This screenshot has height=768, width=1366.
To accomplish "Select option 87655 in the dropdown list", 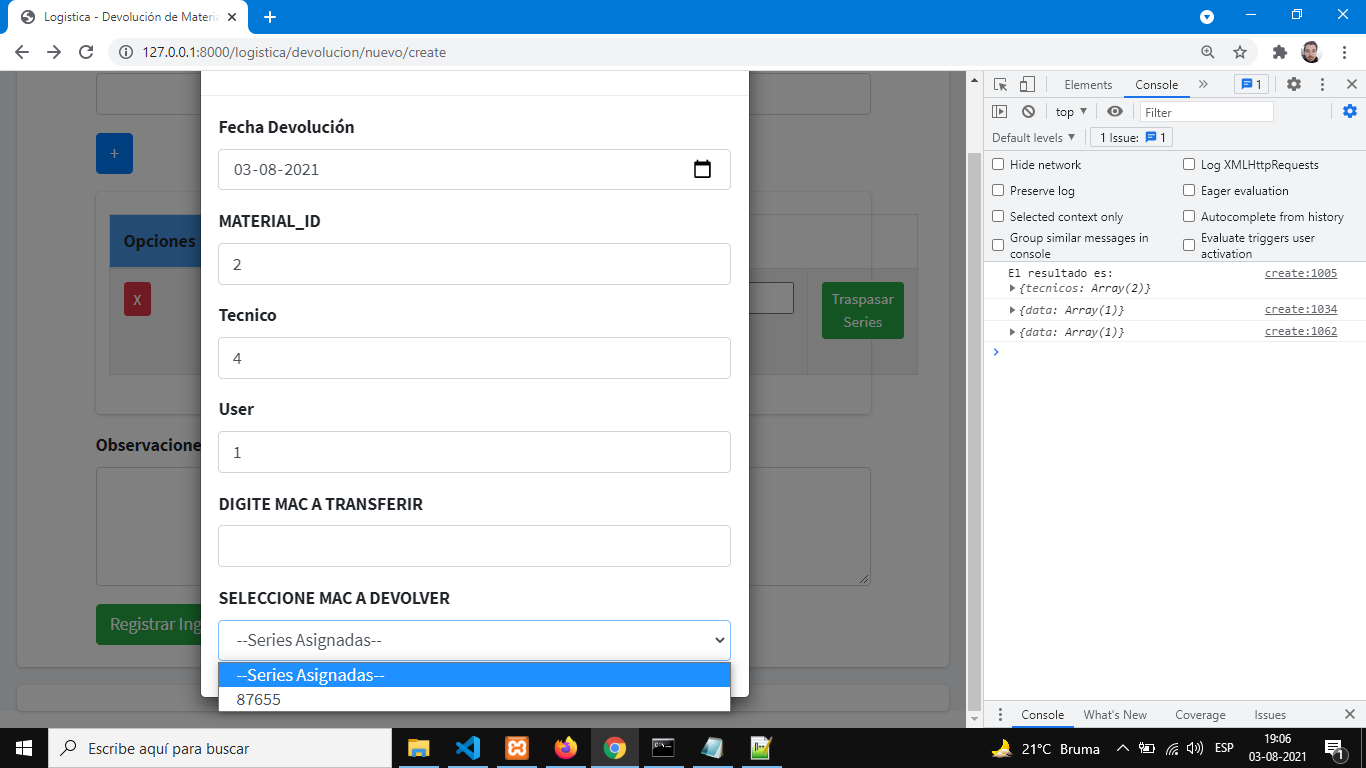I will (x=474, y=700).
